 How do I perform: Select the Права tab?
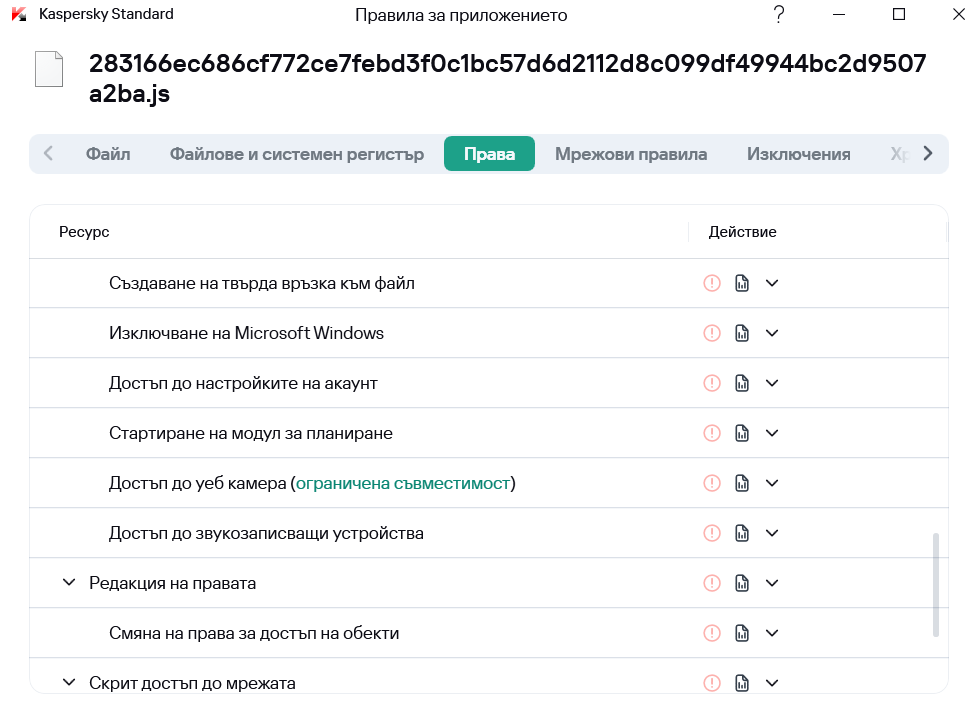tap(490, 154)
